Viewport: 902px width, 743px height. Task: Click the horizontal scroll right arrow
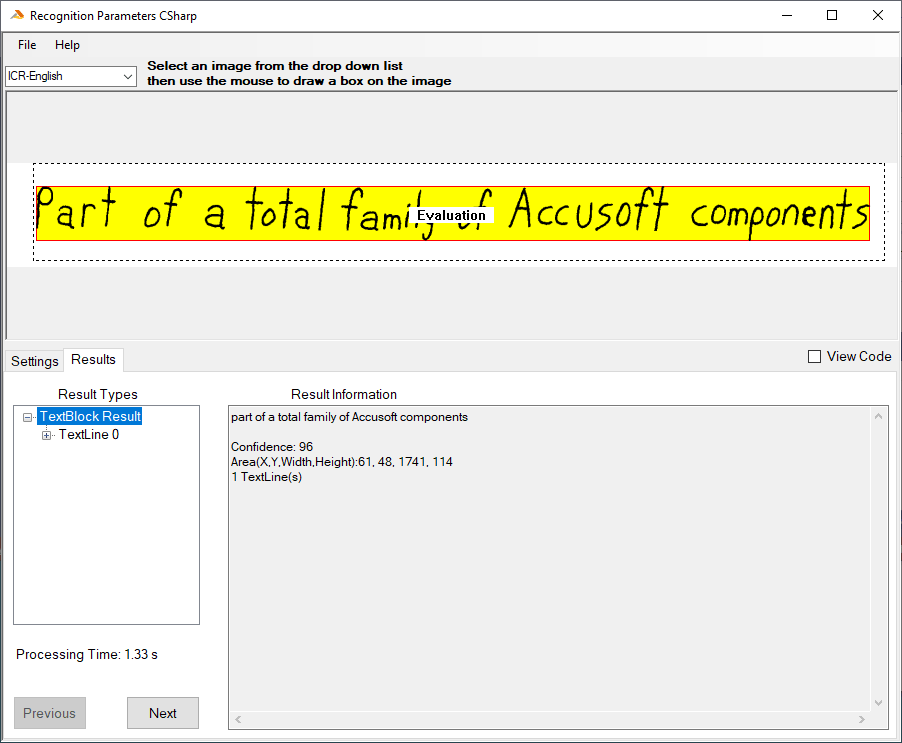click(861, 719)
